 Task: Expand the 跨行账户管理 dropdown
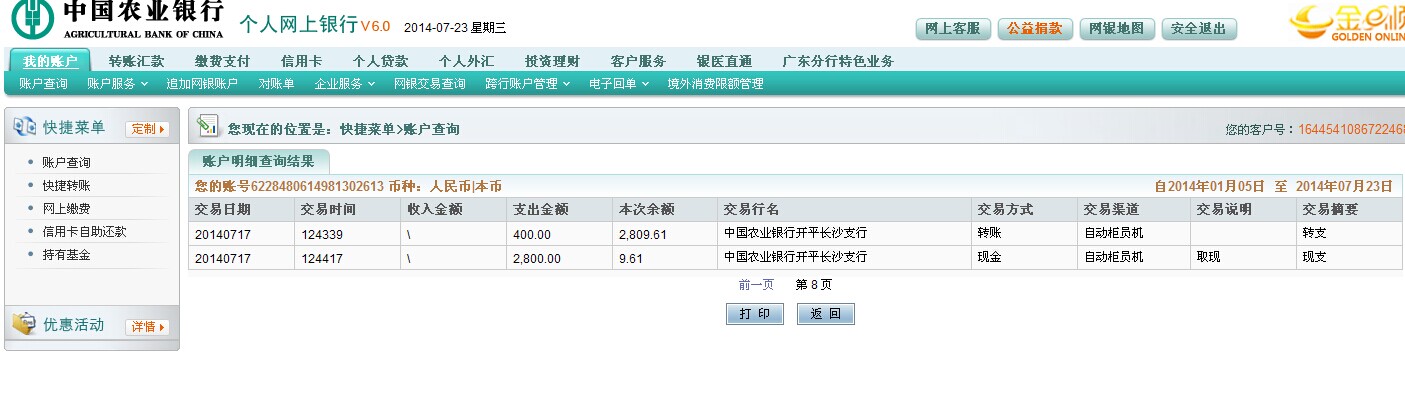[x=527, y=84]
